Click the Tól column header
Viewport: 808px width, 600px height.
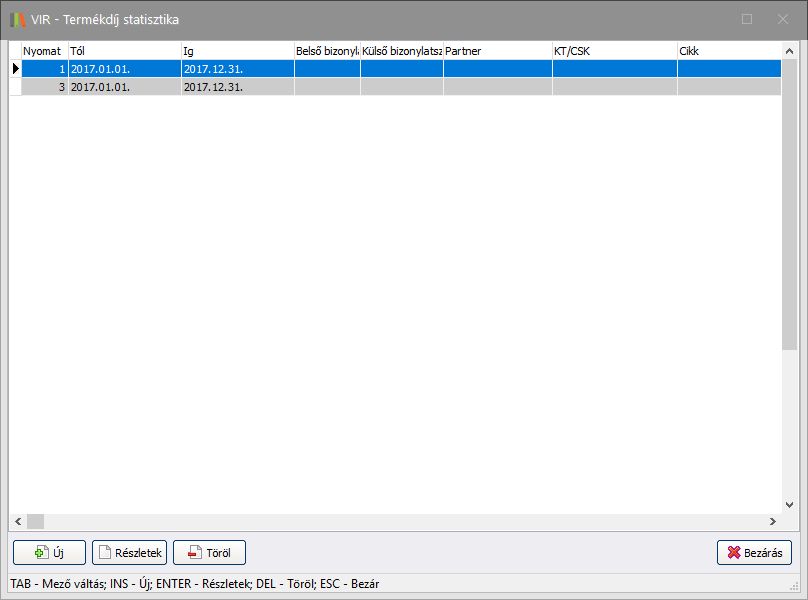123,50
